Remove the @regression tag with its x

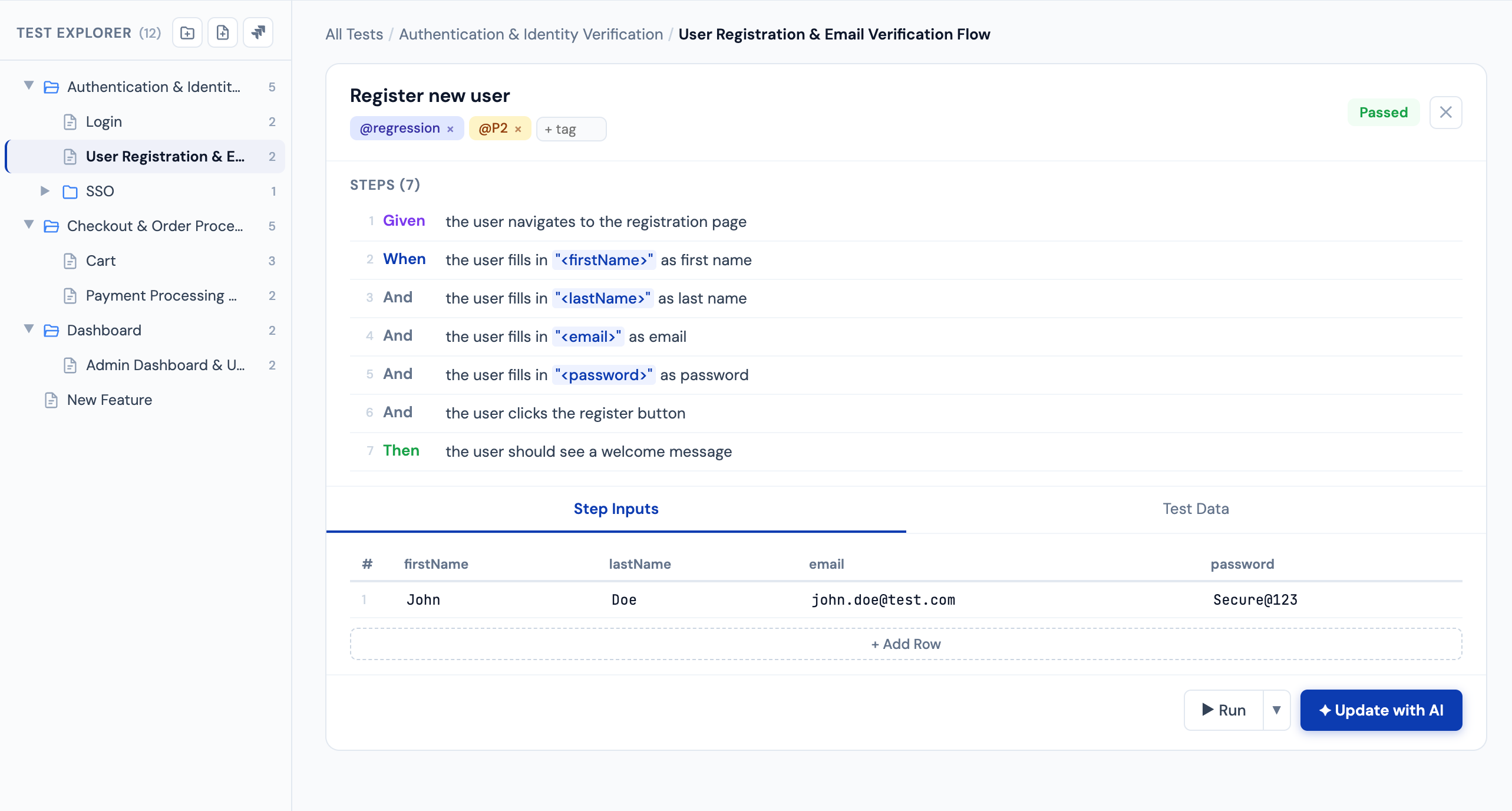coord(450,129)
